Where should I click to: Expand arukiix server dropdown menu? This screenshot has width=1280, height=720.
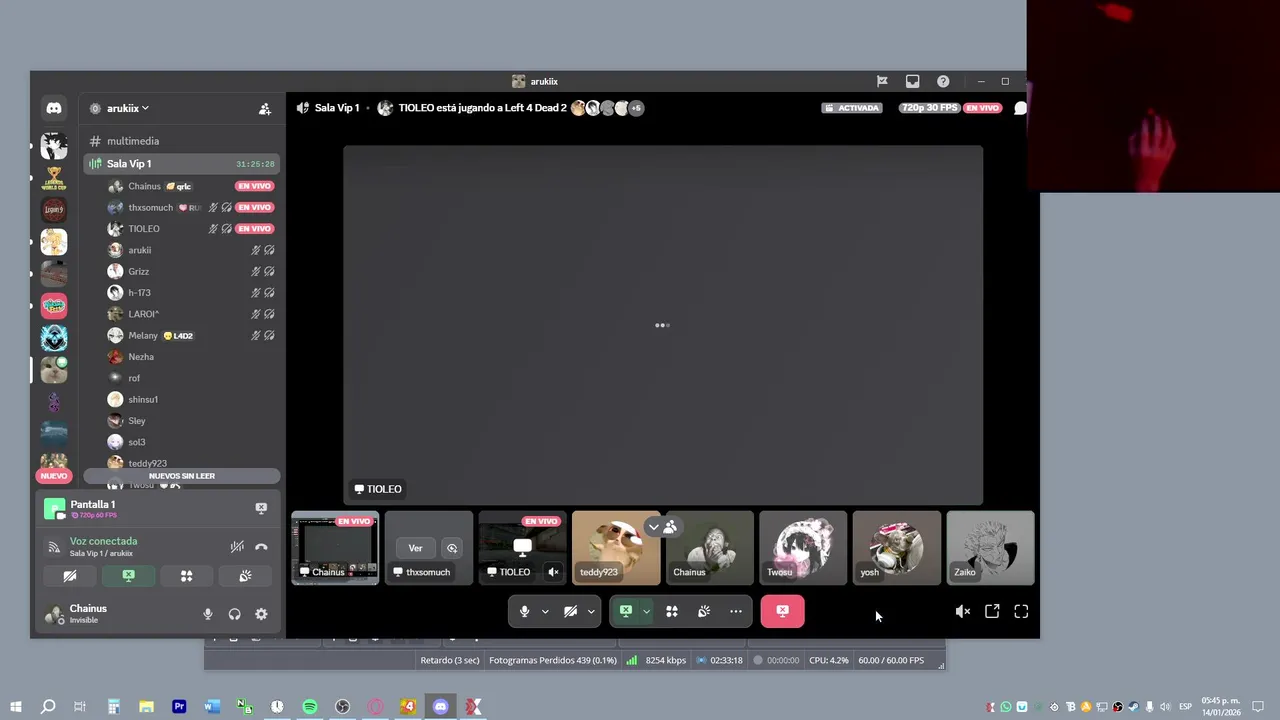[x=128, y=108]
